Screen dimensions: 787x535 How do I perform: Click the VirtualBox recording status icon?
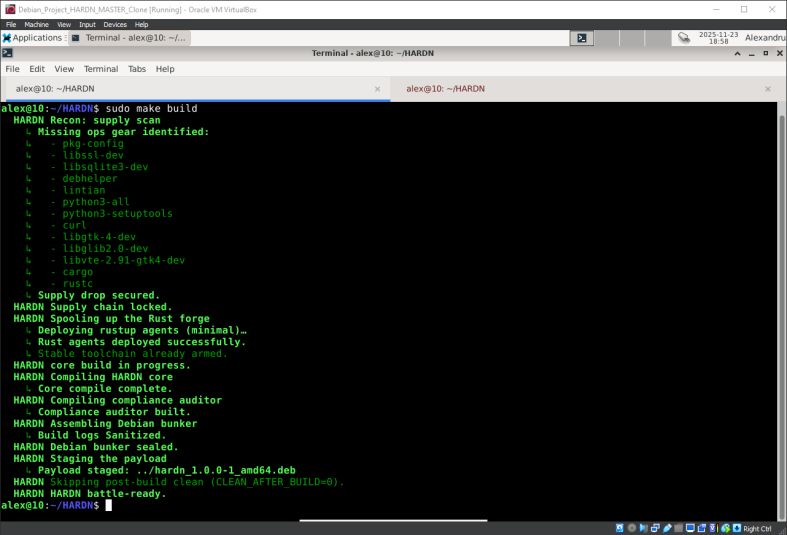[x=702, y=528]
